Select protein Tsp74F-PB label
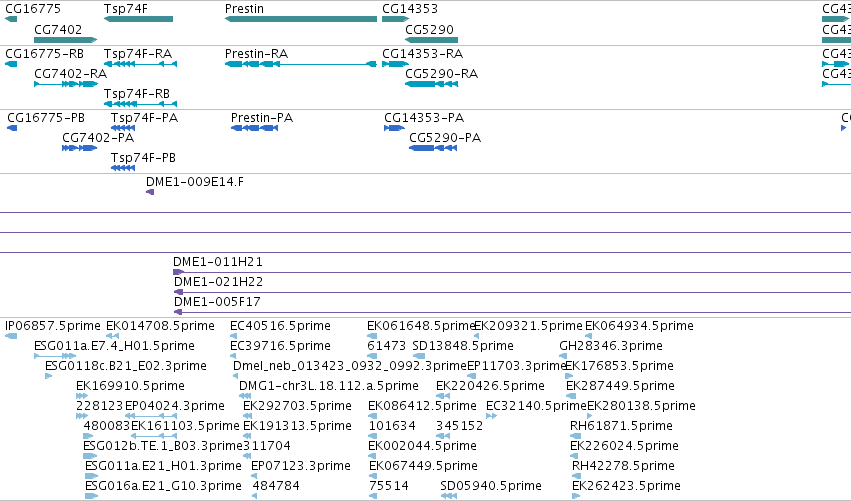Image resolution: width=851 pixels, height=501 pixels. click(143, 158)
